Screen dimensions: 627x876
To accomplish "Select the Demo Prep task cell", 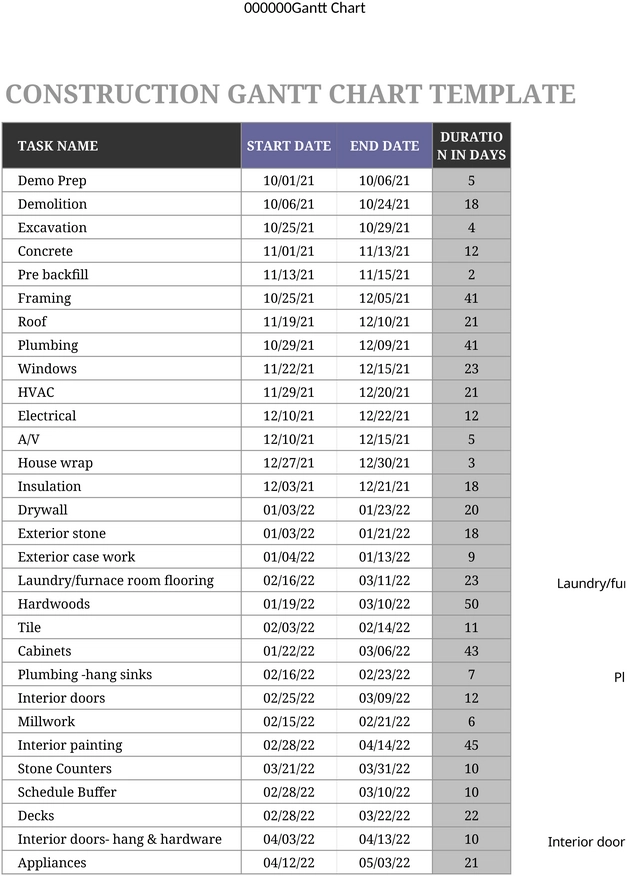I will [x=121, y=180].
